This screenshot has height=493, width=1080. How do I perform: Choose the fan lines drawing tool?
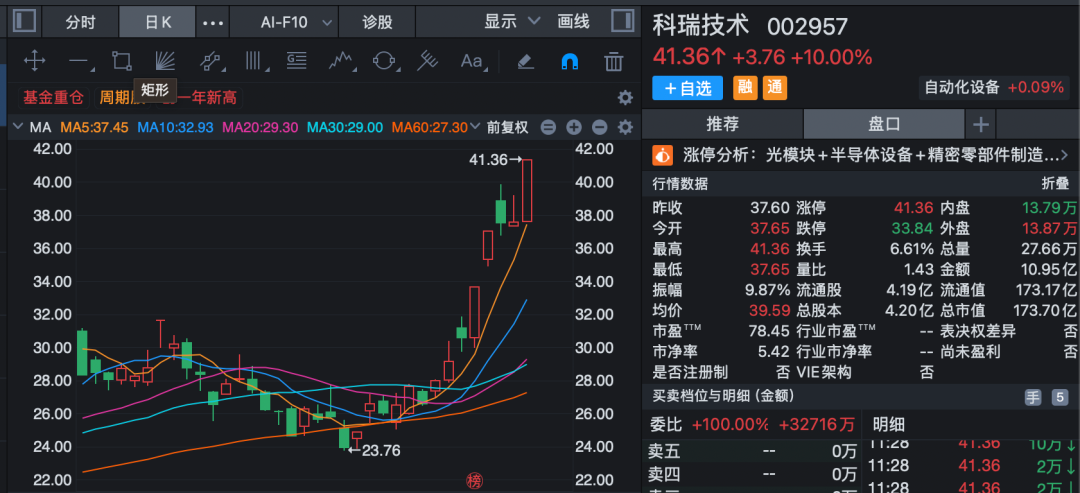tap(166, 61)
